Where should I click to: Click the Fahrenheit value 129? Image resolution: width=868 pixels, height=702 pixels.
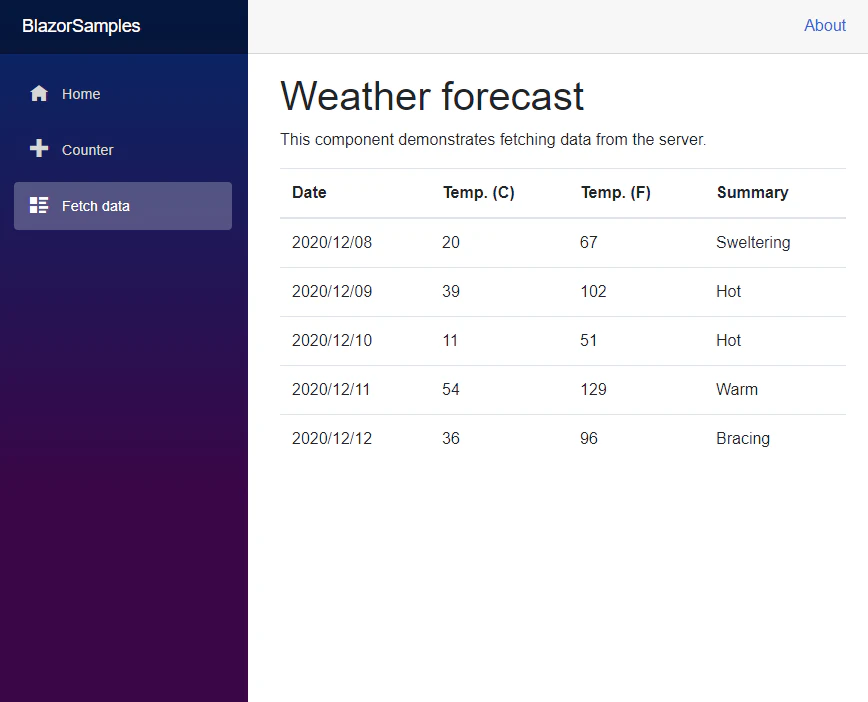click(593, 390)
